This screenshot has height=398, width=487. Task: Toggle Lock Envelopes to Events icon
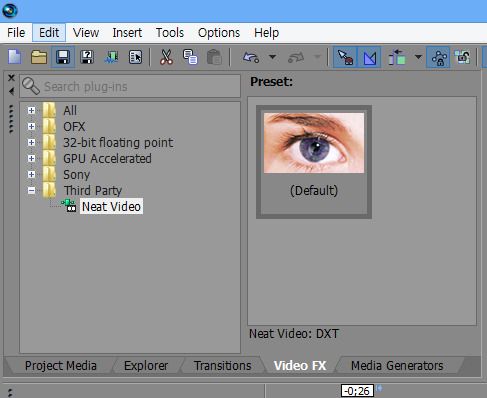(439, 57)
